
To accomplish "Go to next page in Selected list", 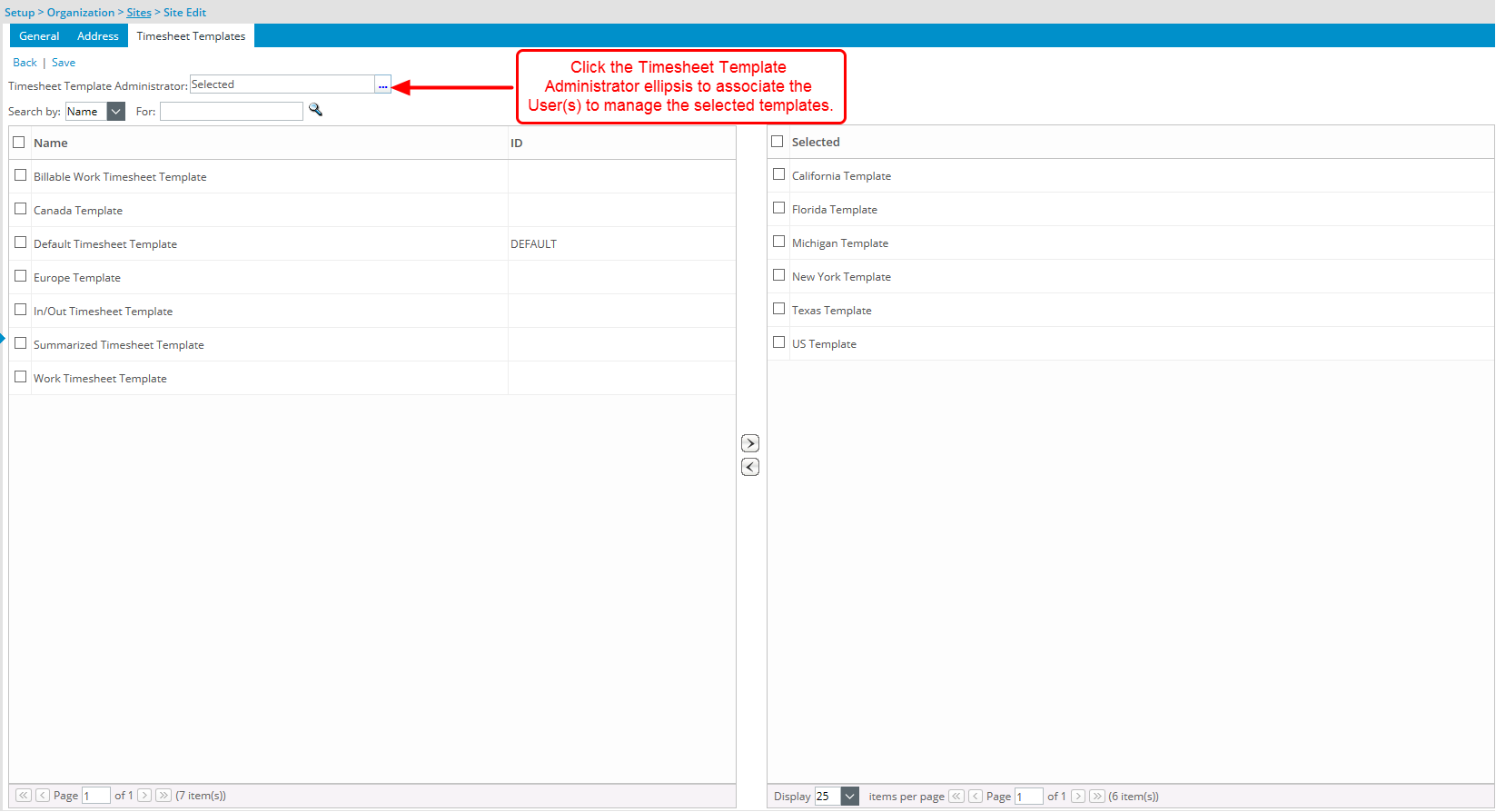I will point(1078,796).
